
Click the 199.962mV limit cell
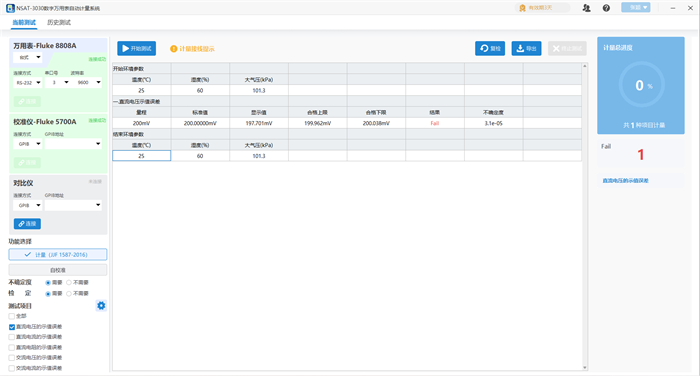tap(317, 123)
